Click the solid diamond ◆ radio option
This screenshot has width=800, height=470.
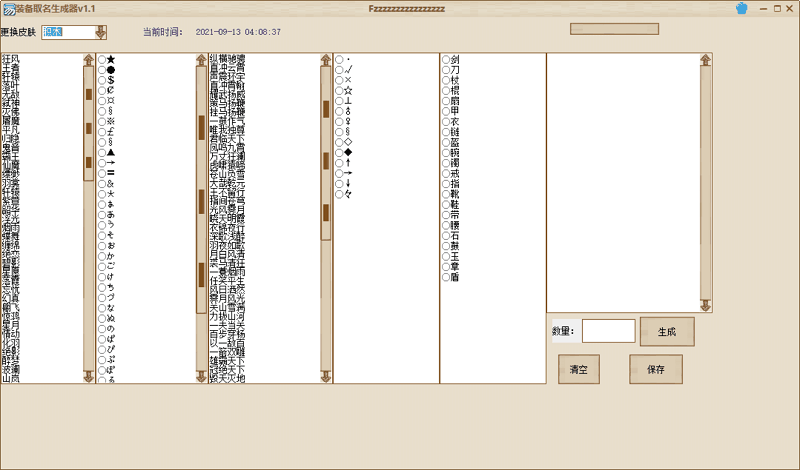pos(340,152)
